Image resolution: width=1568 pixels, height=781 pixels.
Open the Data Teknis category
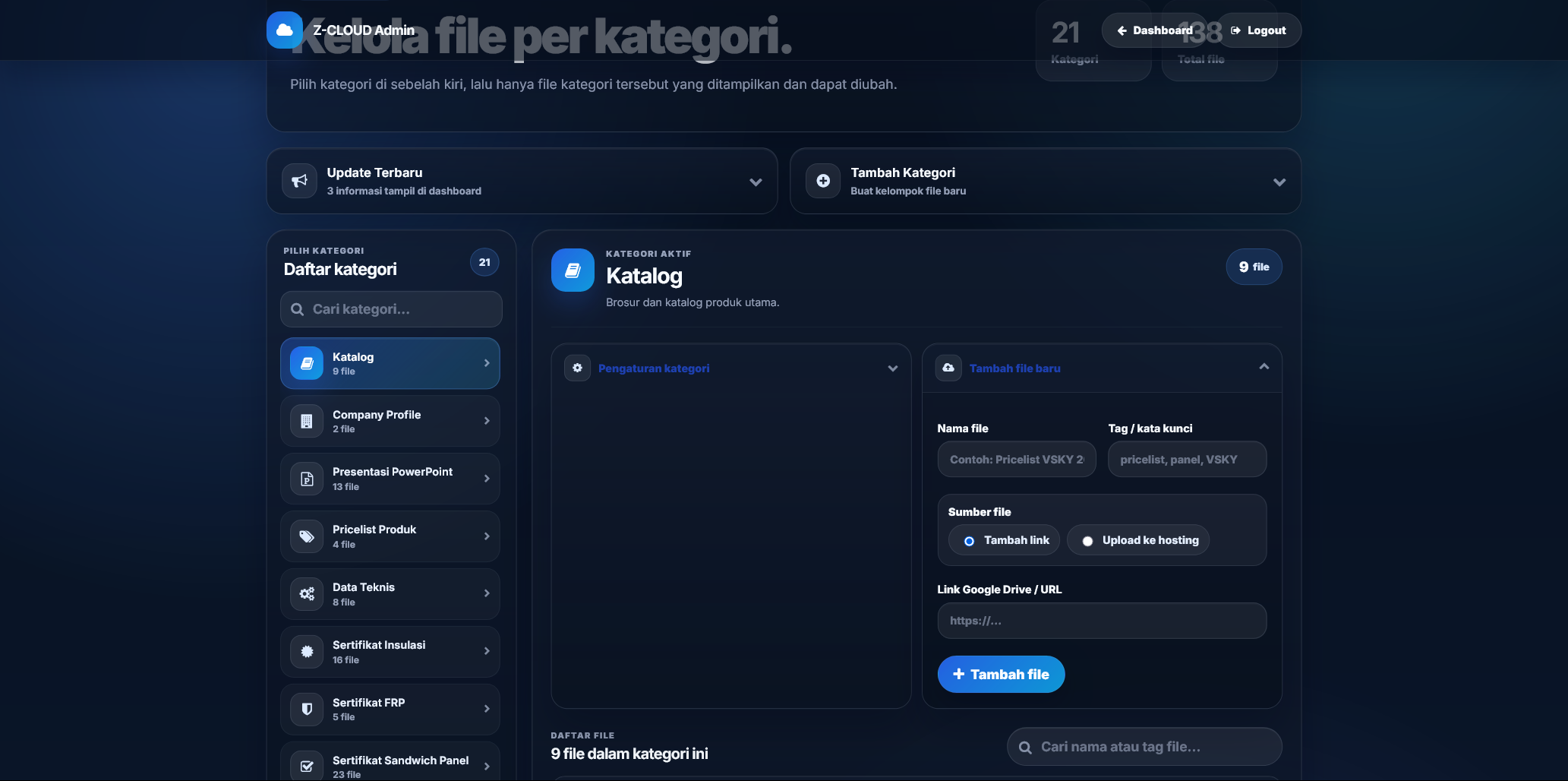(390, 594)
